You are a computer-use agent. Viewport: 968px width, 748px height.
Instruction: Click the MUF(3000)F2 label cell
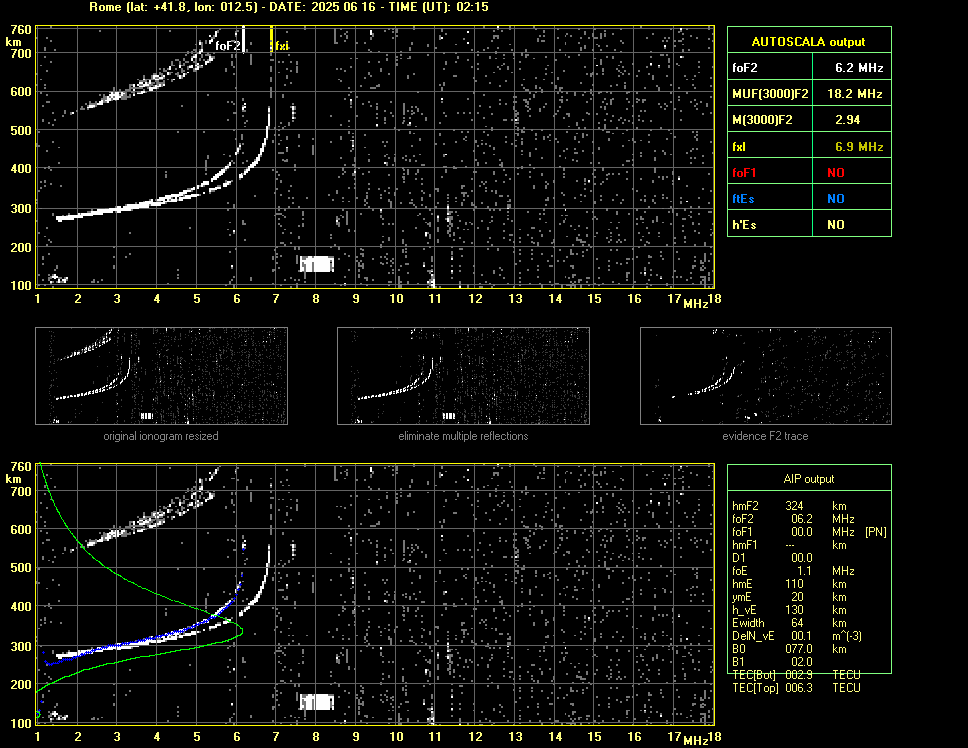click(770, 93)
